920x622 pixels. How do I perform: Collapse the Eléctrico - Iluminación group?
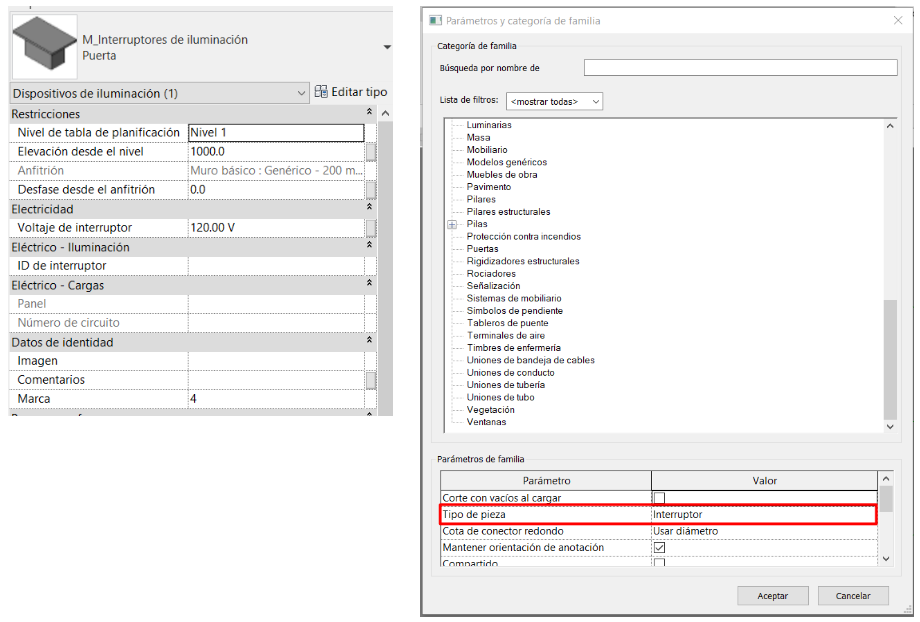369,245
